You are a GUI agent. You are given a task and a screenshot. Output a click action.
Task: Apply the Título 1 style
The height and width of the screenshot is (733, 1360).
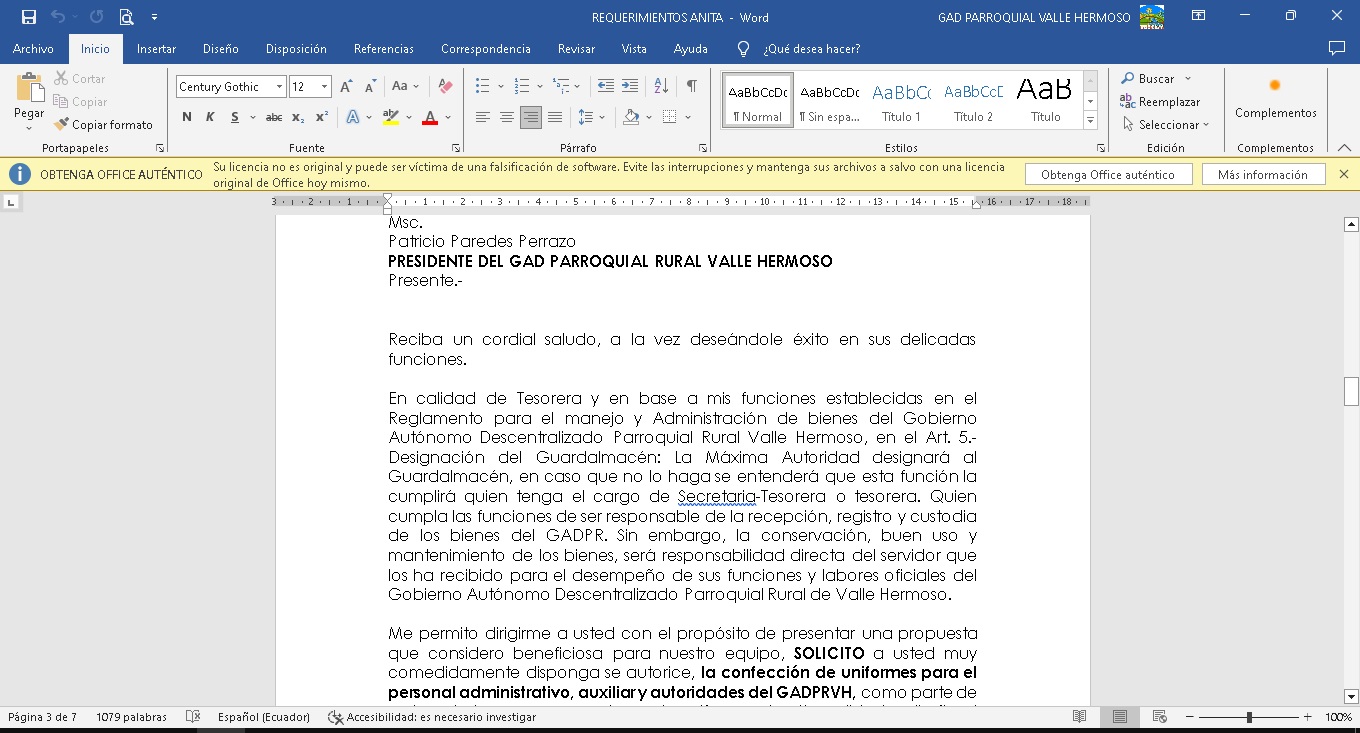click(901, 100)
